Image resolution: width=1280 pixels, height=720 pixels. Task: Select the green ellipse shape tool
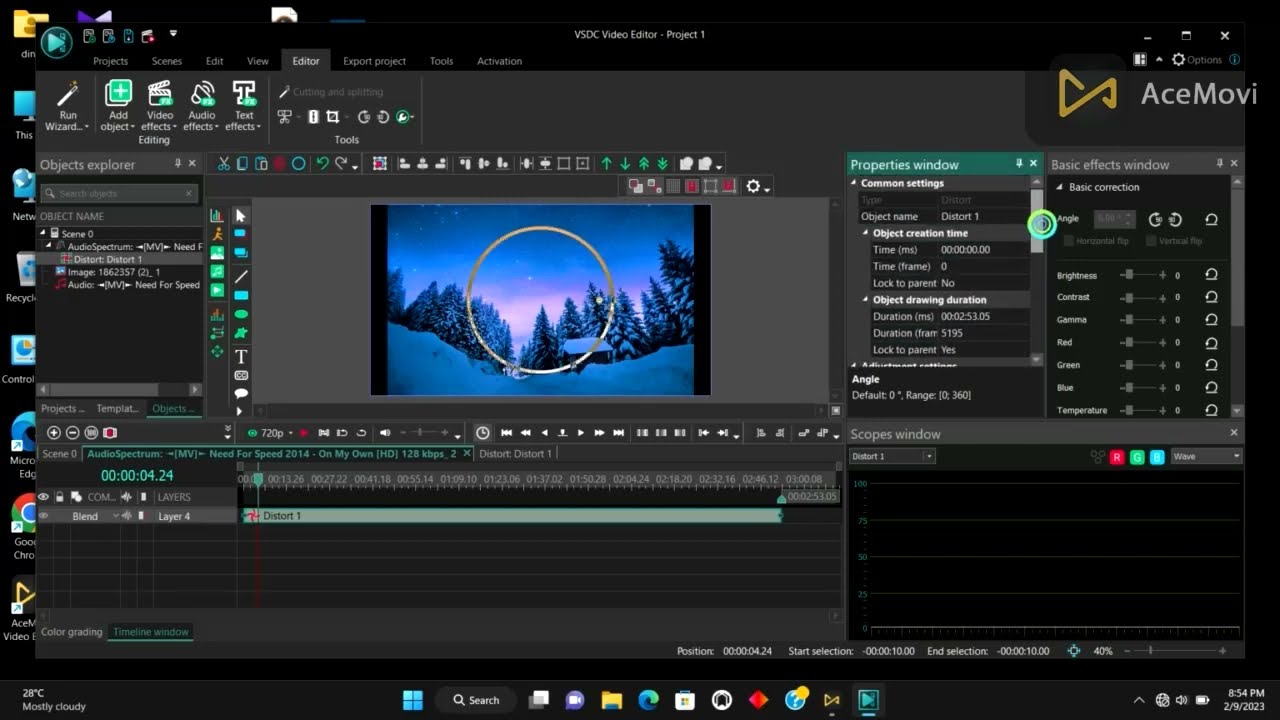(241, 315)
